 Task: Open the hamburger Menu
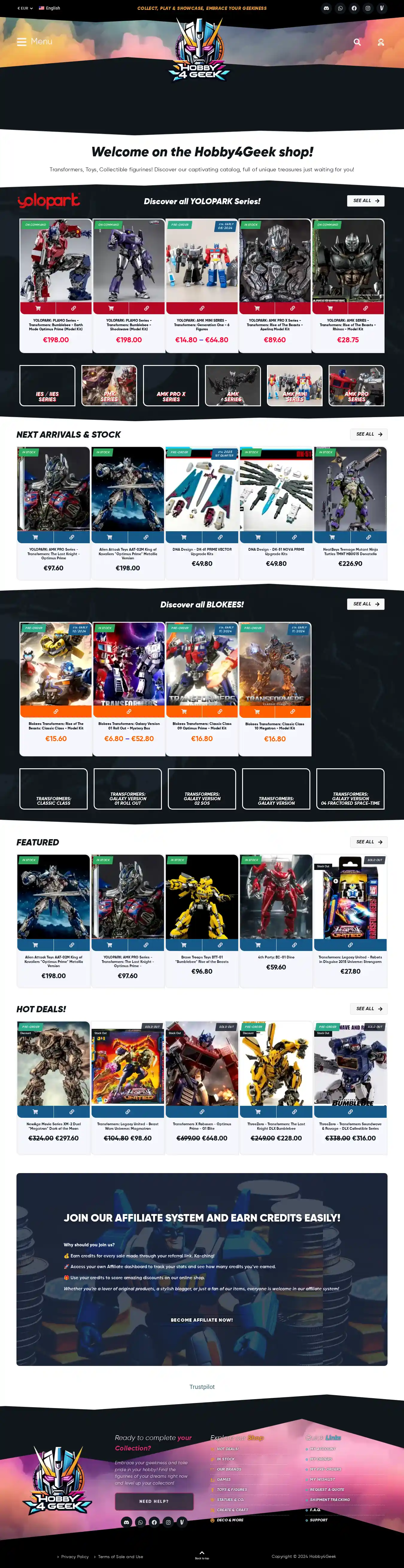35,41
